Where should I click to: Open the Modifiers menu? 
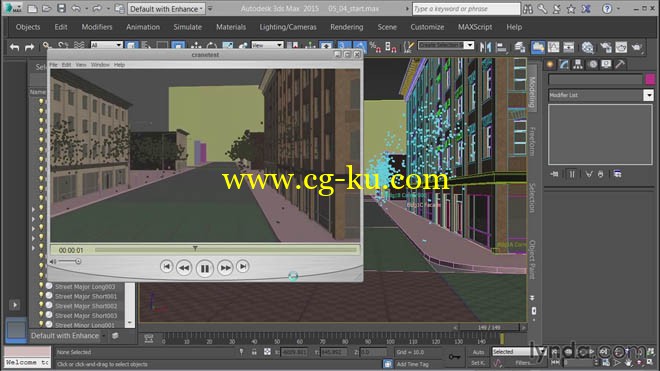click(x=97, y=27)
